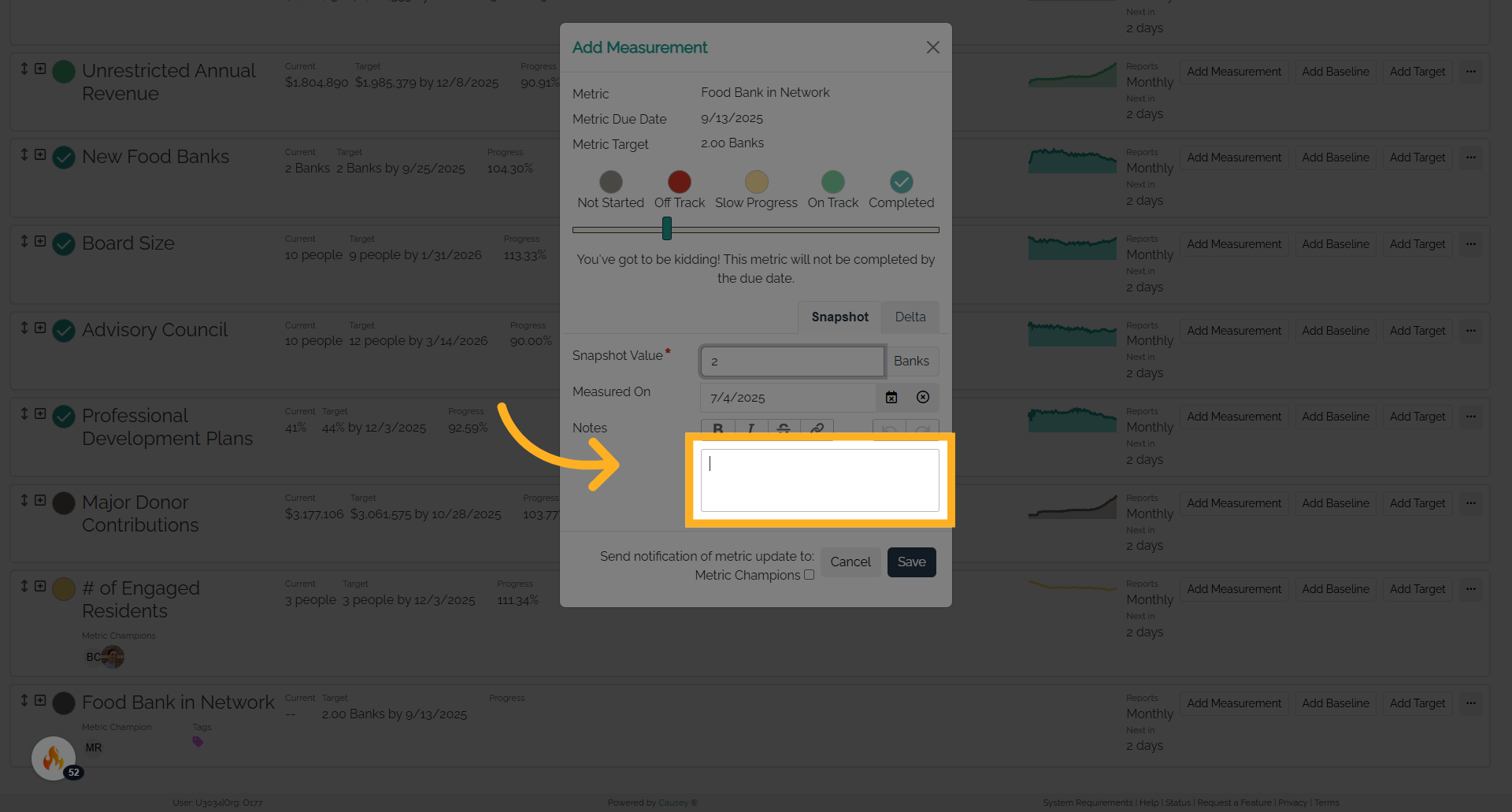Screen dimensions: 1512x812
Task: Click the Snapshot Value input field
Action: click(792, 362)
